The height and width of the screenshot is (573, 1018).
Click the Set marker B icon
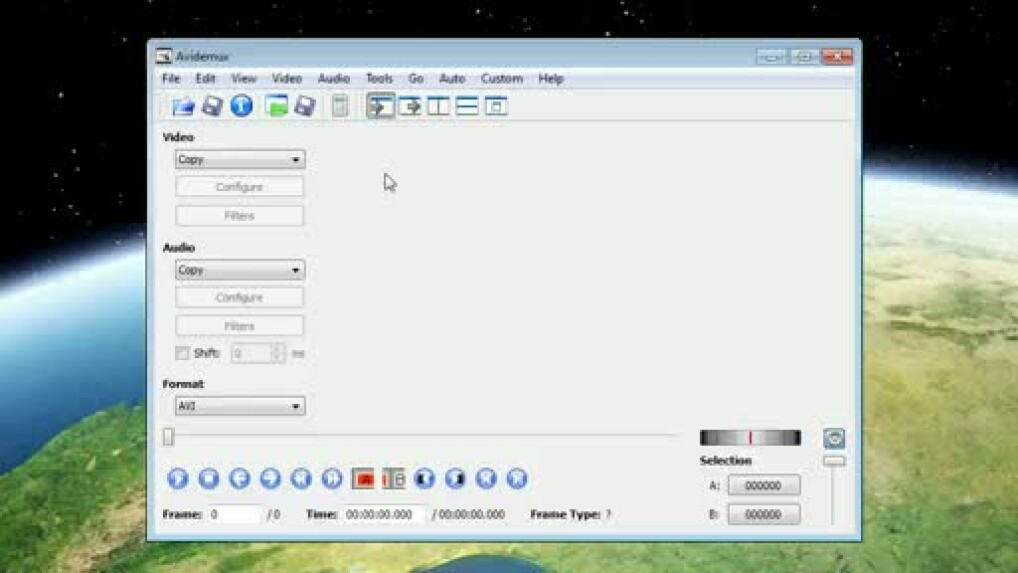[x=393, y=479]
